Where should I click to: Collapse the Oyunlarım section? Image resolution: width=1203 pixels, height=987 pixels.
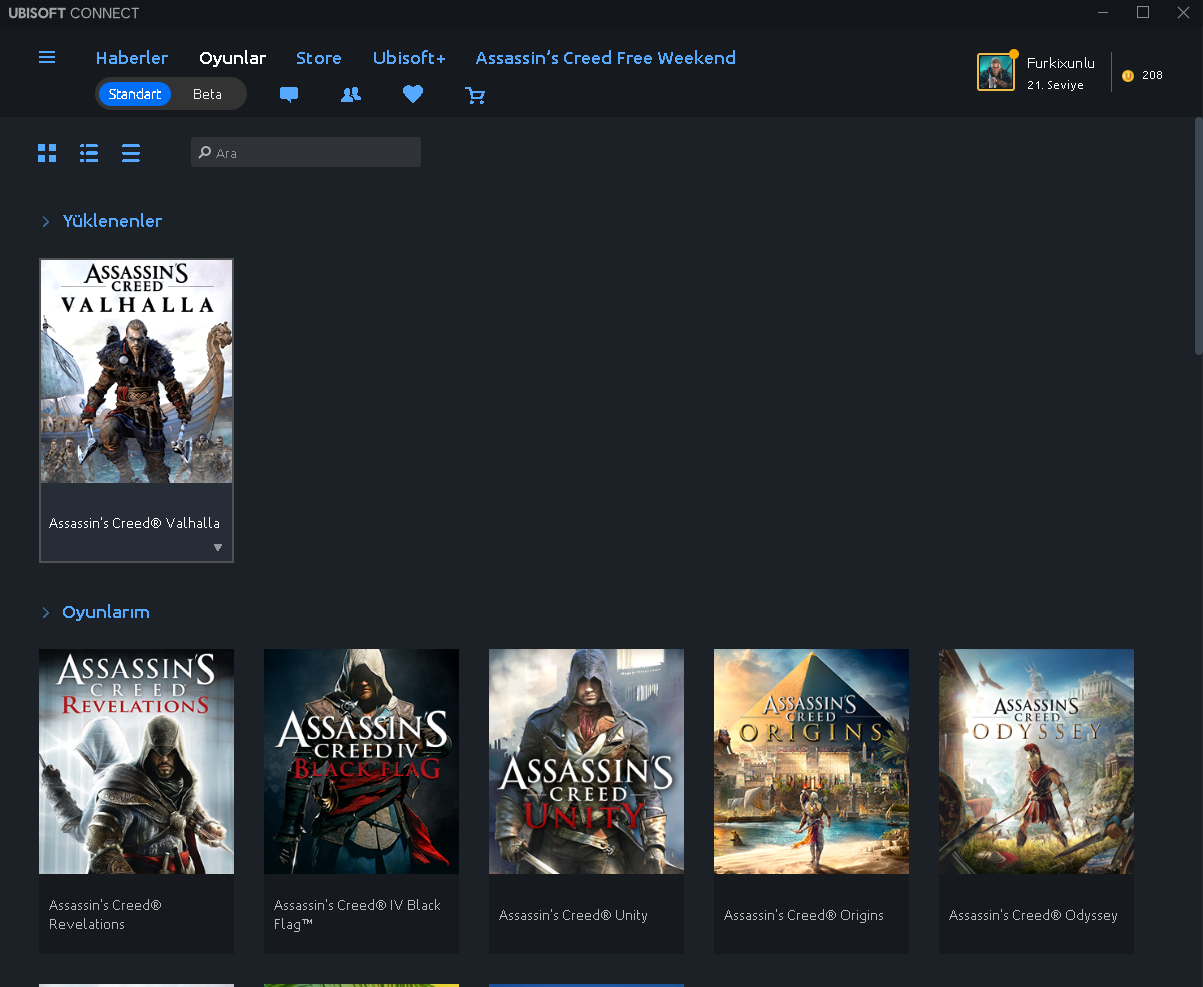coord(46,613)
